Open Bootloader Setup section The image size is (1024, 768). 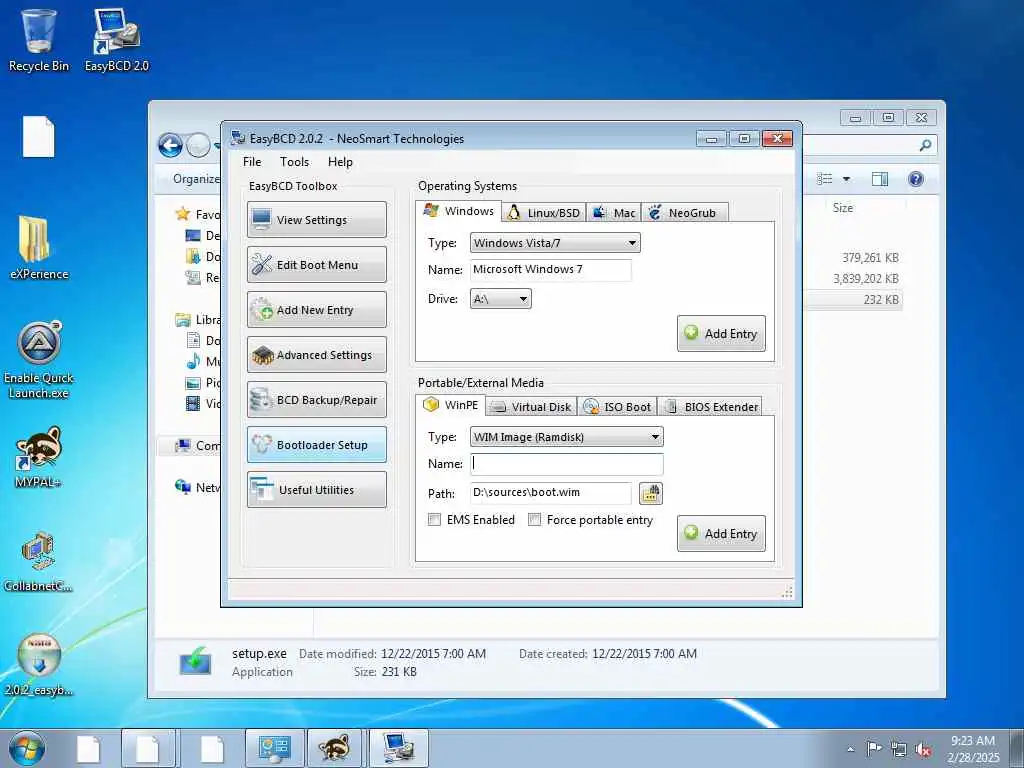pos(317,445)
